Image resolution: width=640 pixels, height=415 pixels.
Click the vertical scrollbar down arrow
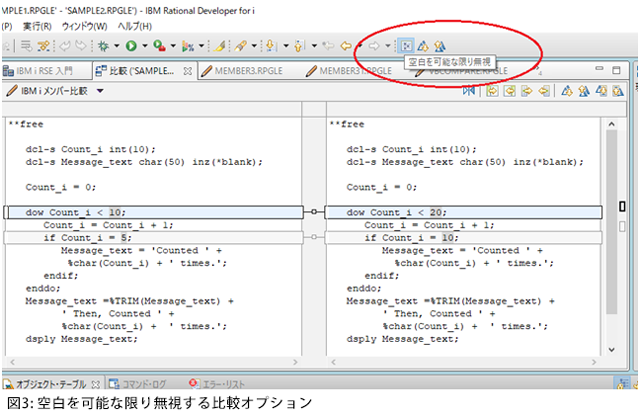pos(611,349)
